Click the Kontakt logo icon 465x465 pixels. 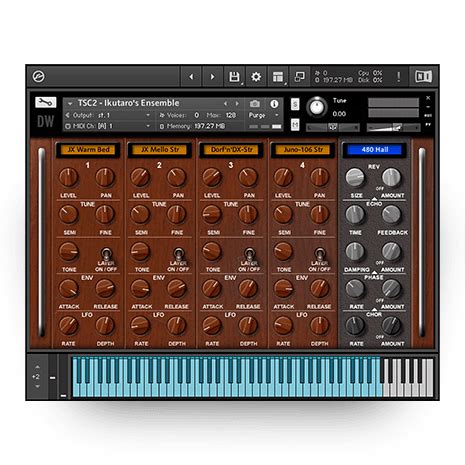click(x=39, y=77)
